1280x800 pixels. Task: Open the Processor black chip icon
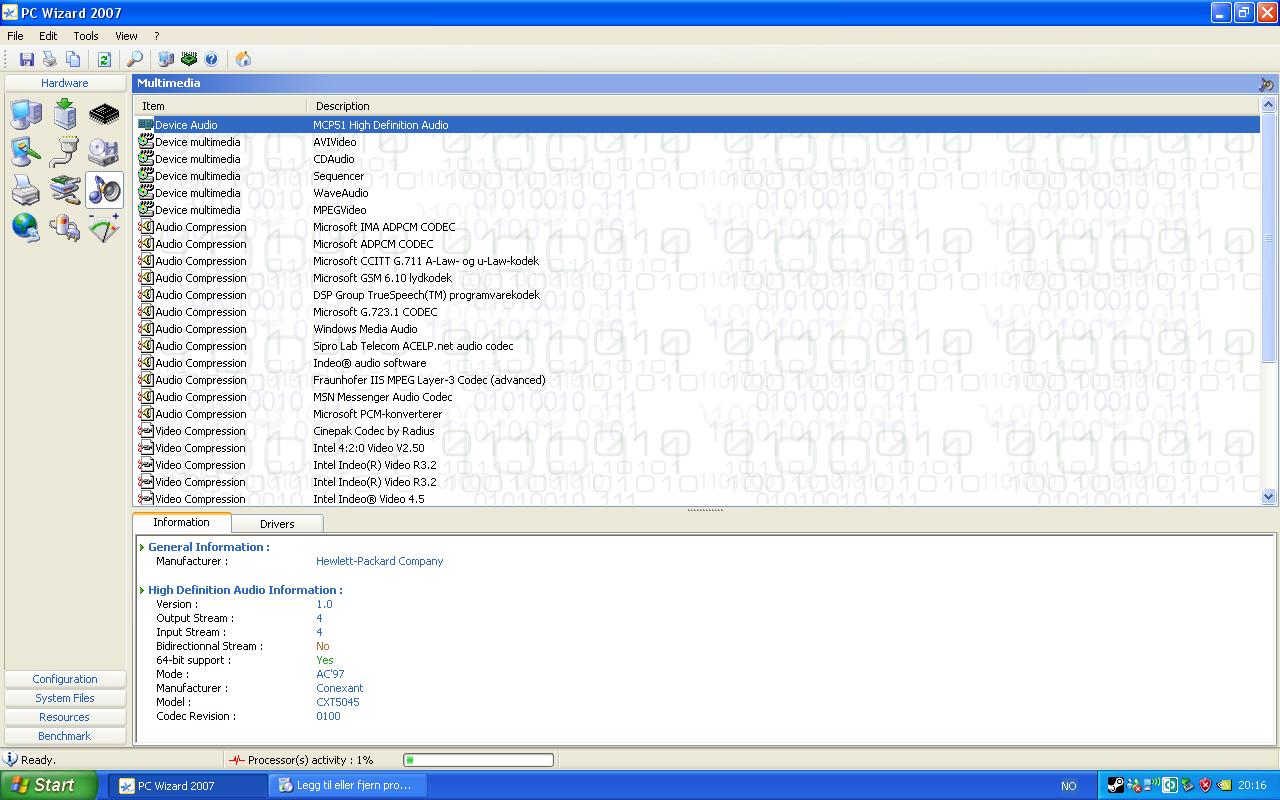104,114
